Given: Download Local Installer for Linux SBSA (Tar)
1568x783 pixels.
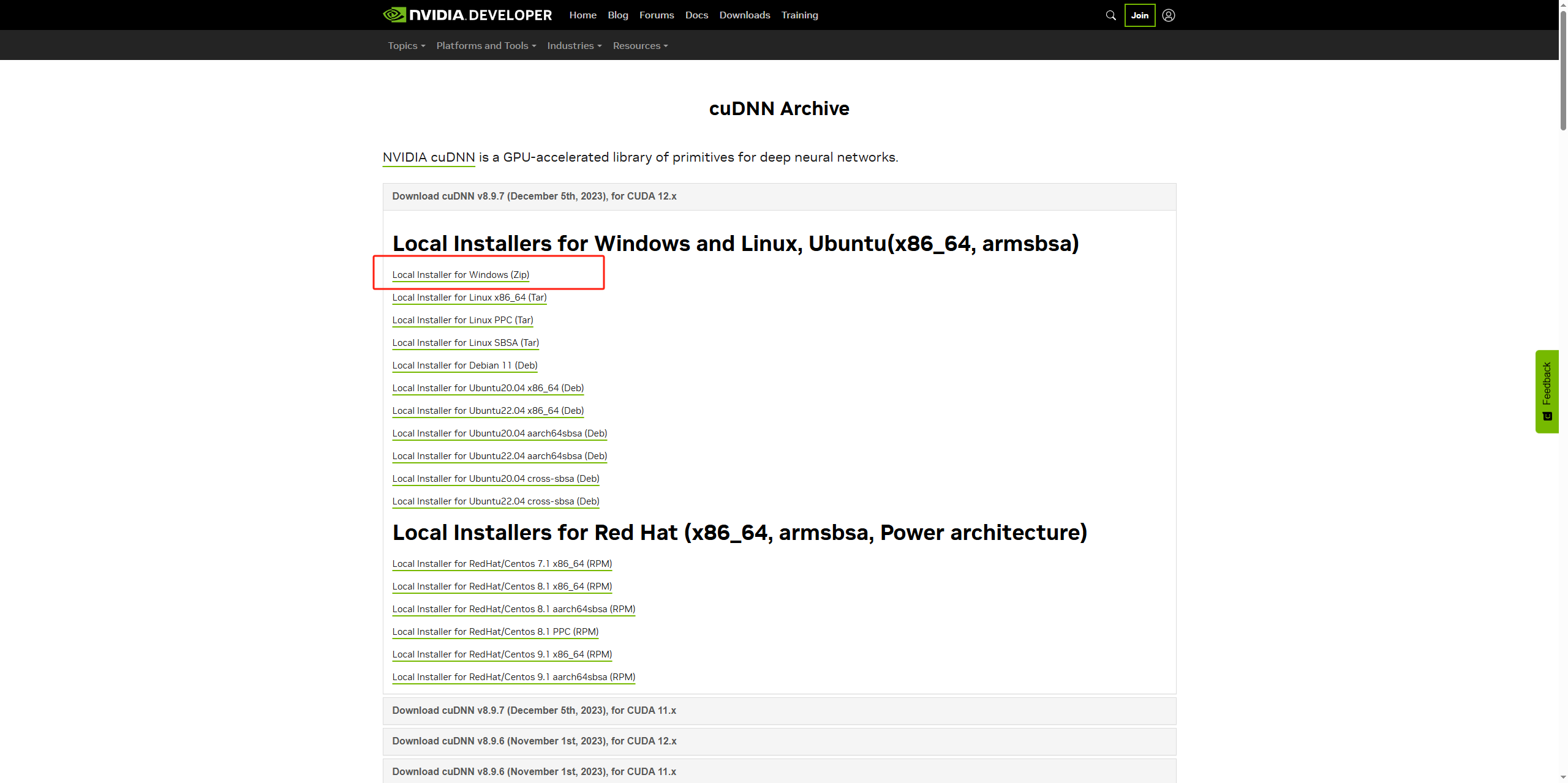Looking at the screenshot, I should [x=466, y=343].
